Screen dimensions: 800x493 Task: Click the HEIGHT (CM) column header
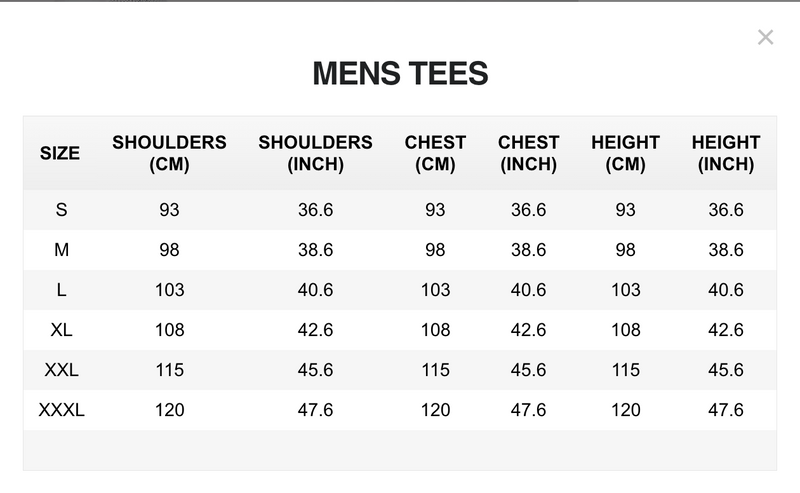point(625,154)
